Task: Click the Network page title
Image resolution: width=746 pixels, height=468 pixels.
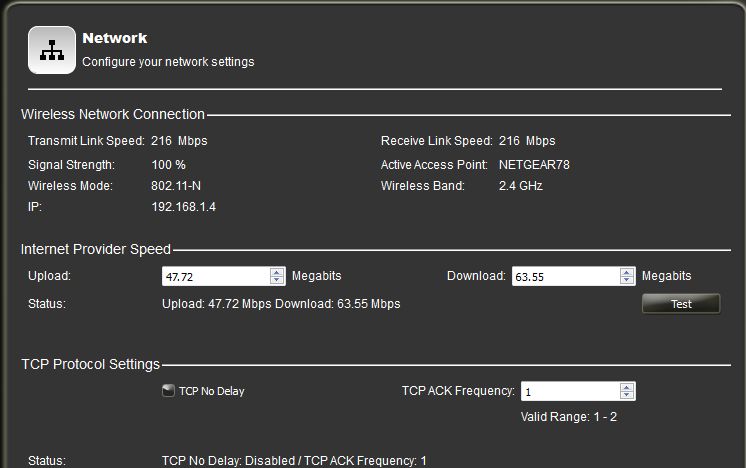Action: tap(115, 38)
